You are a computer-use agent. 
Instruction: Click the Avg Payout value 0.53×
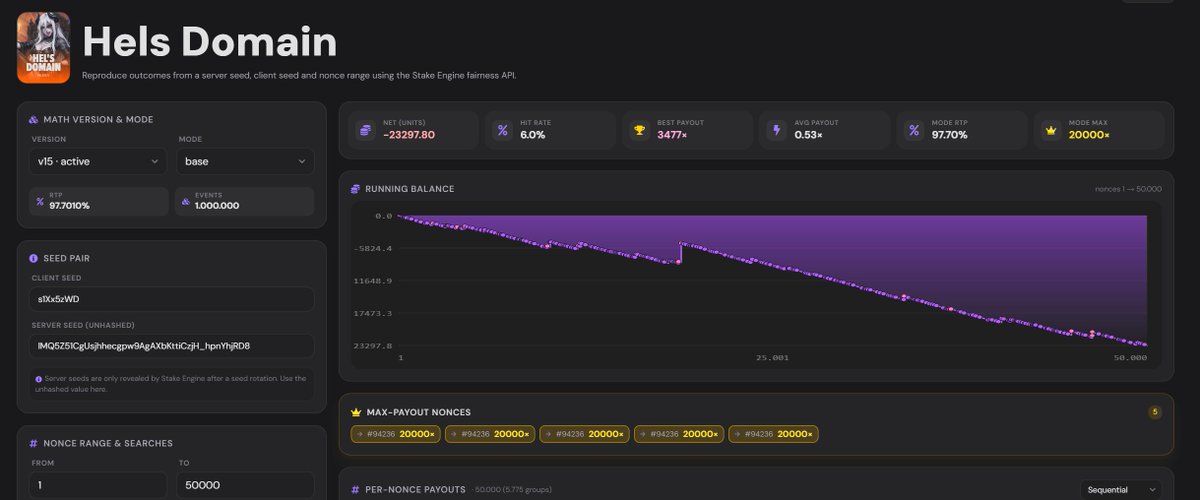(808, 135)
